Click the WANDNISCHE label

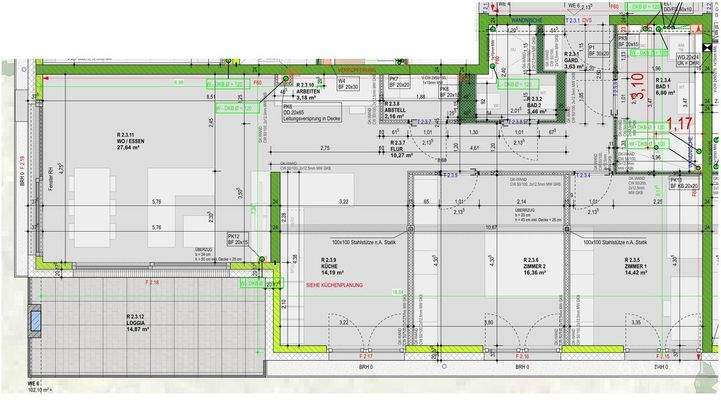526,21
